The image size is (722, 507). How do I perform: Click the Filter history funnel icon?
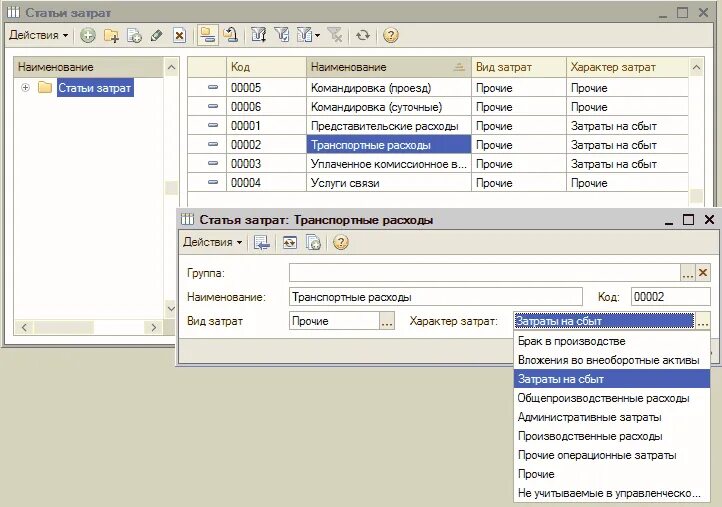coord(304,35)
